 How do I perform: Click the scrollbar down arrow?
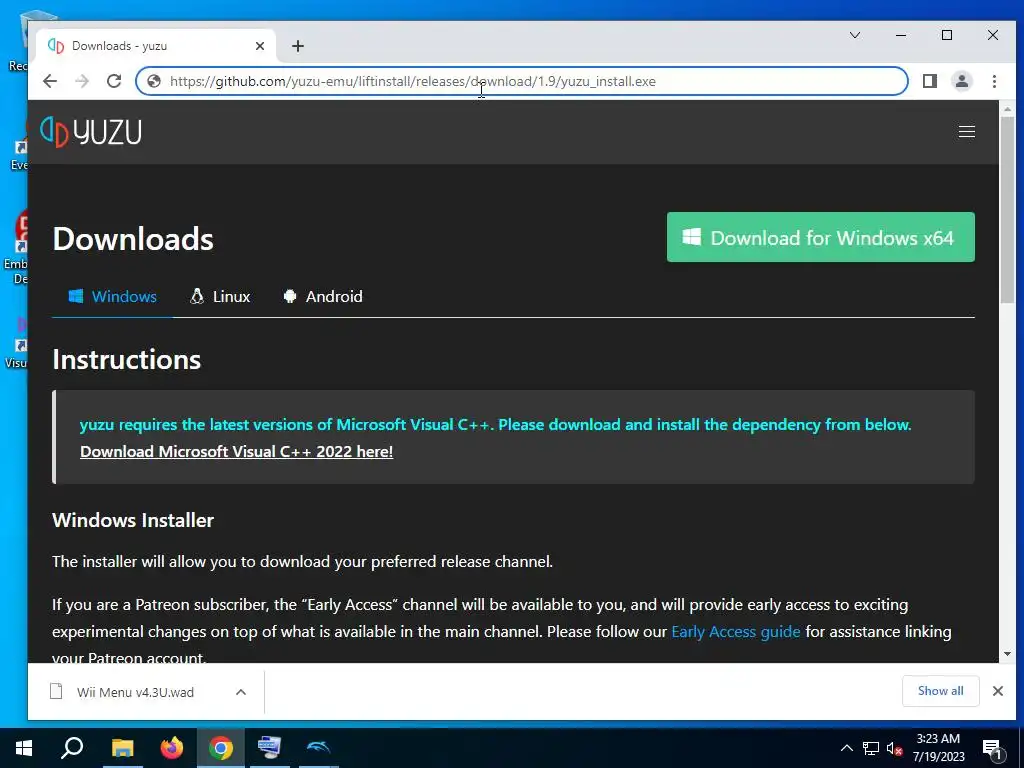1008,654
